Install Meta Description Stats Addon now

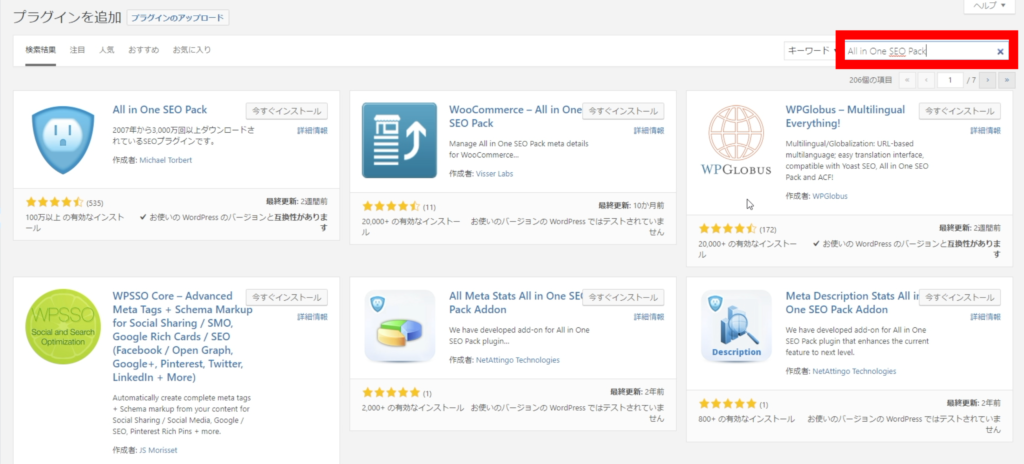959,297
